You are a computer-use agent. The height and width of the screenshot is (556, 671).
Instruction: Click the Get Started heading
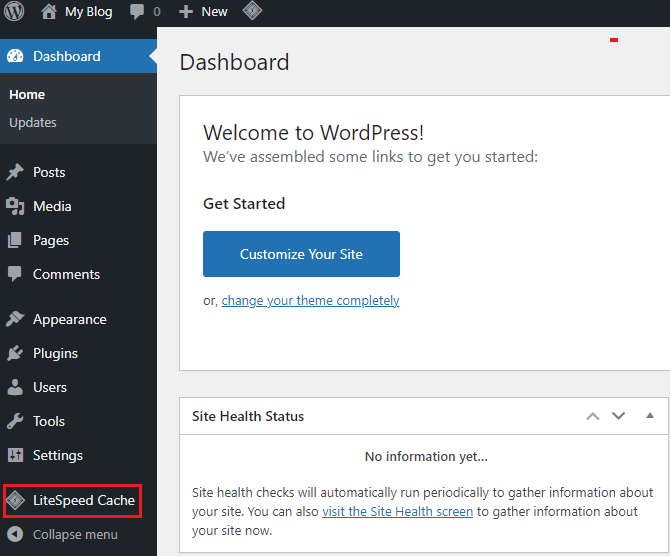(244, 203)
